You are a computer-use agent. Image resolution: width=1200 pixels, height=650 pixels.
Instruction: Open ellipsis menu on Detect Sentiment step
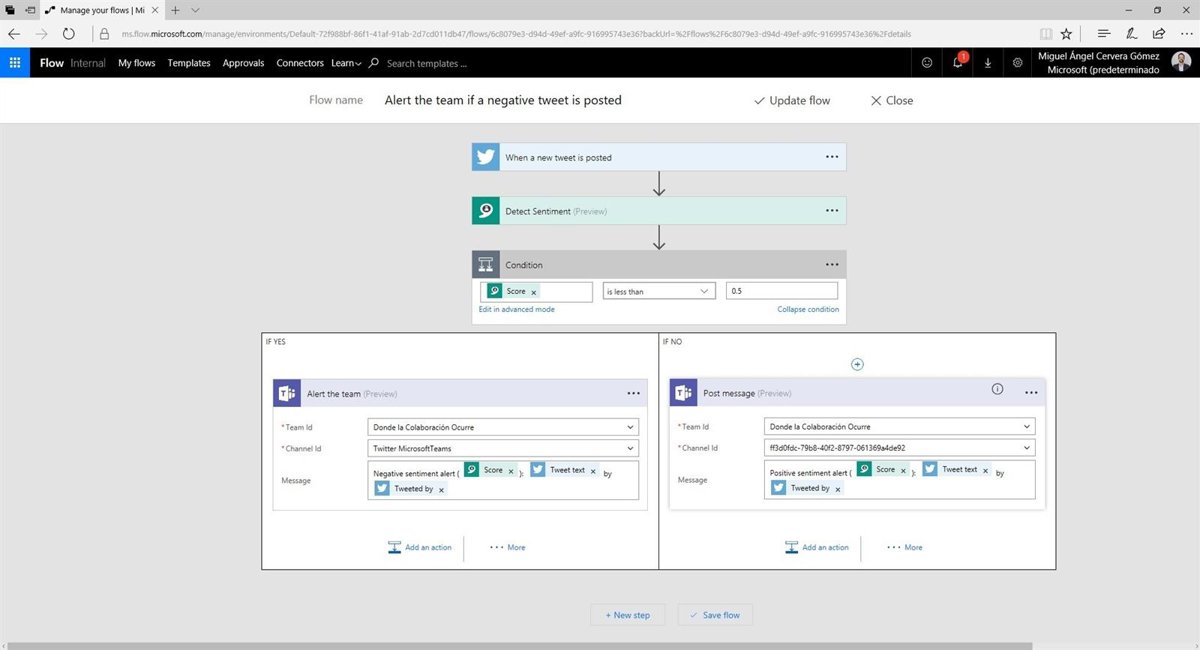[x=832, y=211]
